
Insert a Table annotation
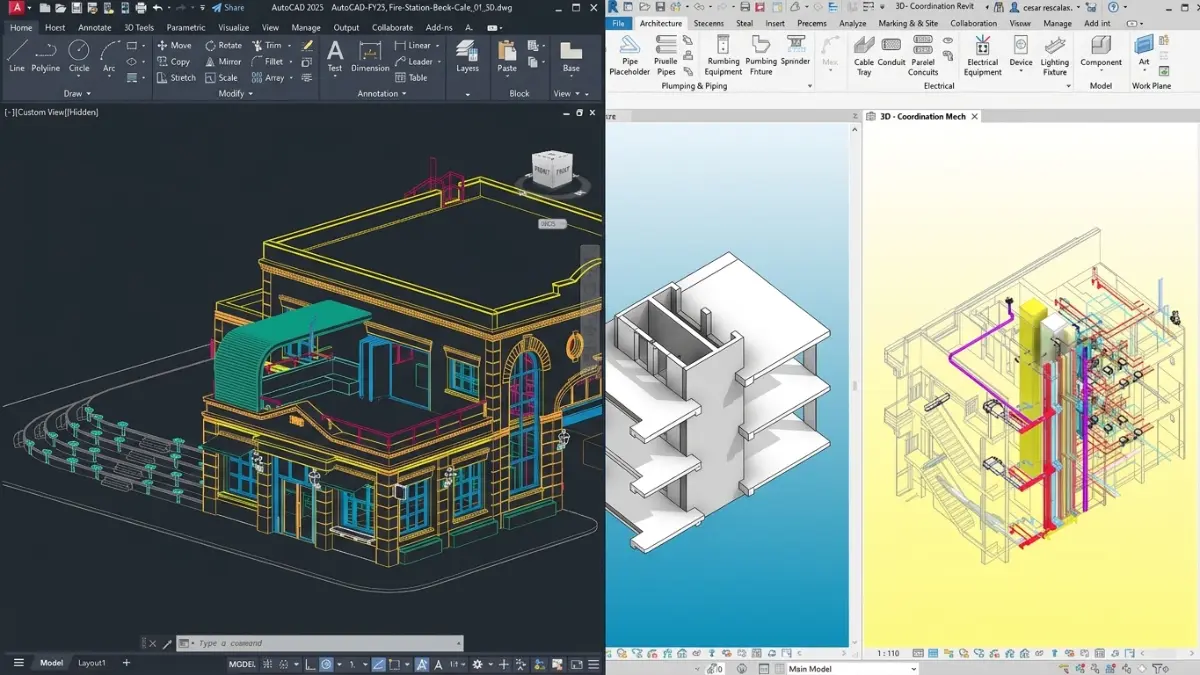coord(411,77)
